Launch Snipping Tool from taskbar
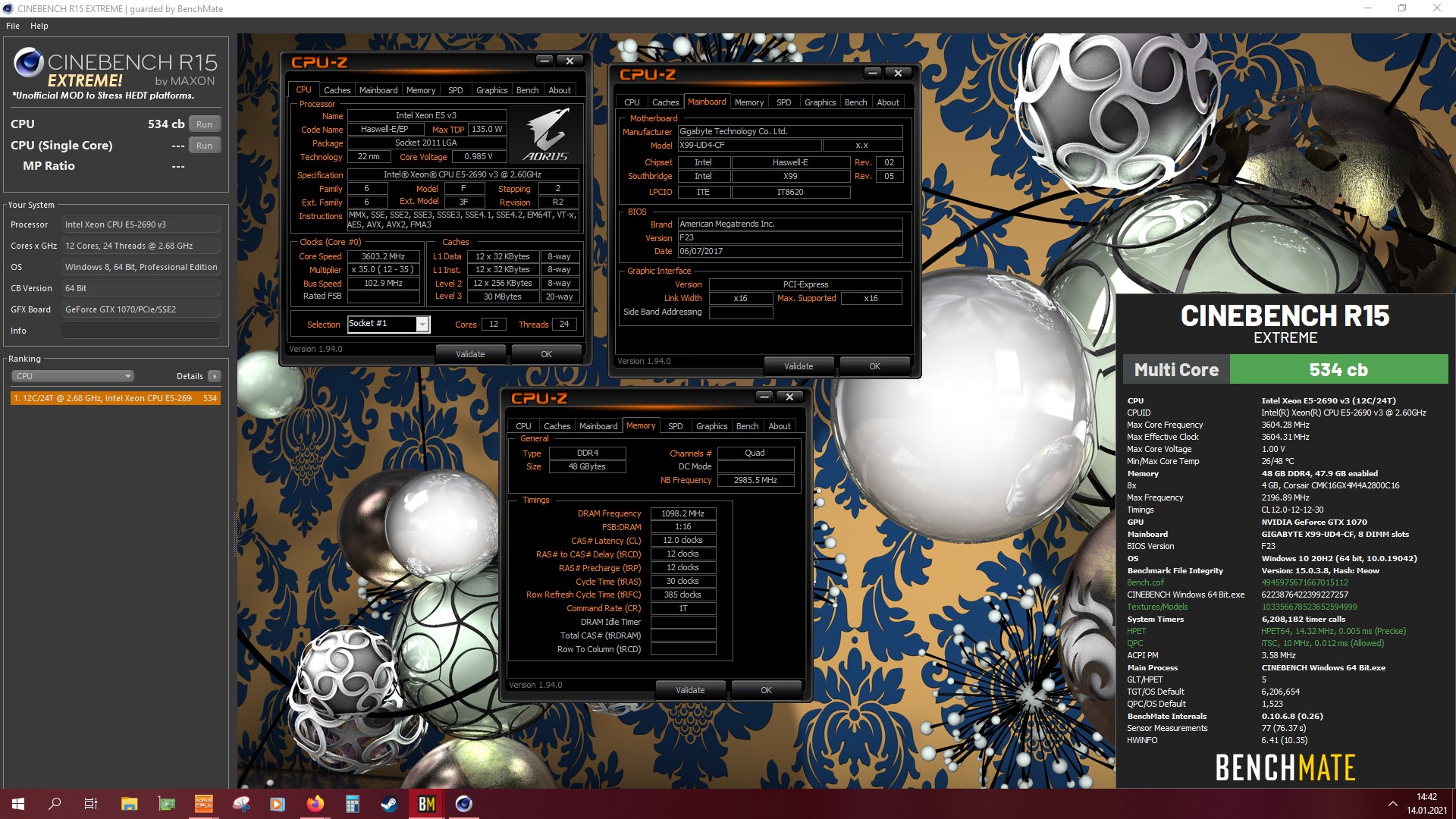The image size is (1456, 819). click(x=241, y=804)
